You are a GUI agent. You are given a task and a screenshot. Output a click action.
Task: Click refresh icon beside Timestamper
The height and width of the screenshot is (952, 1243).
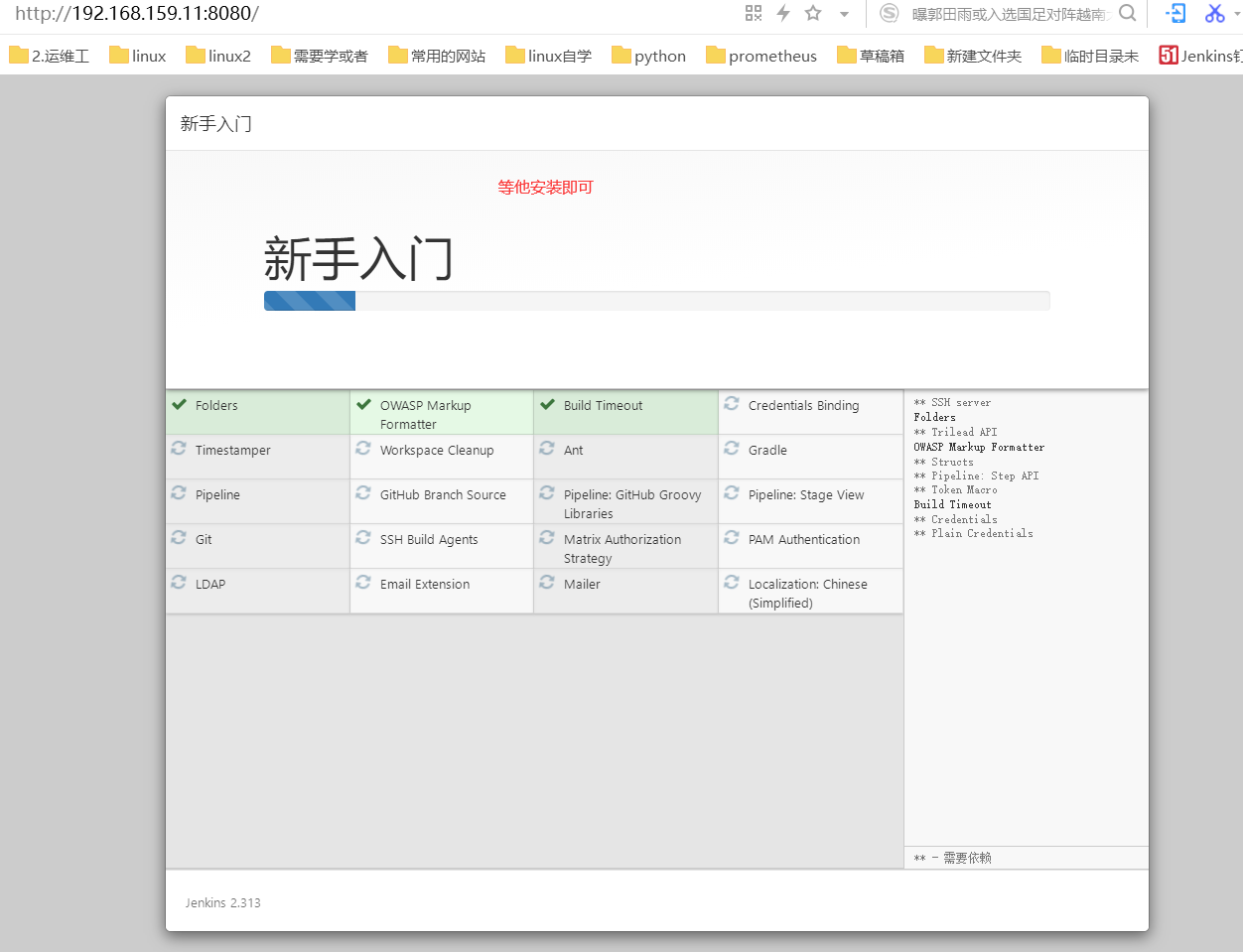pos(179,448)
